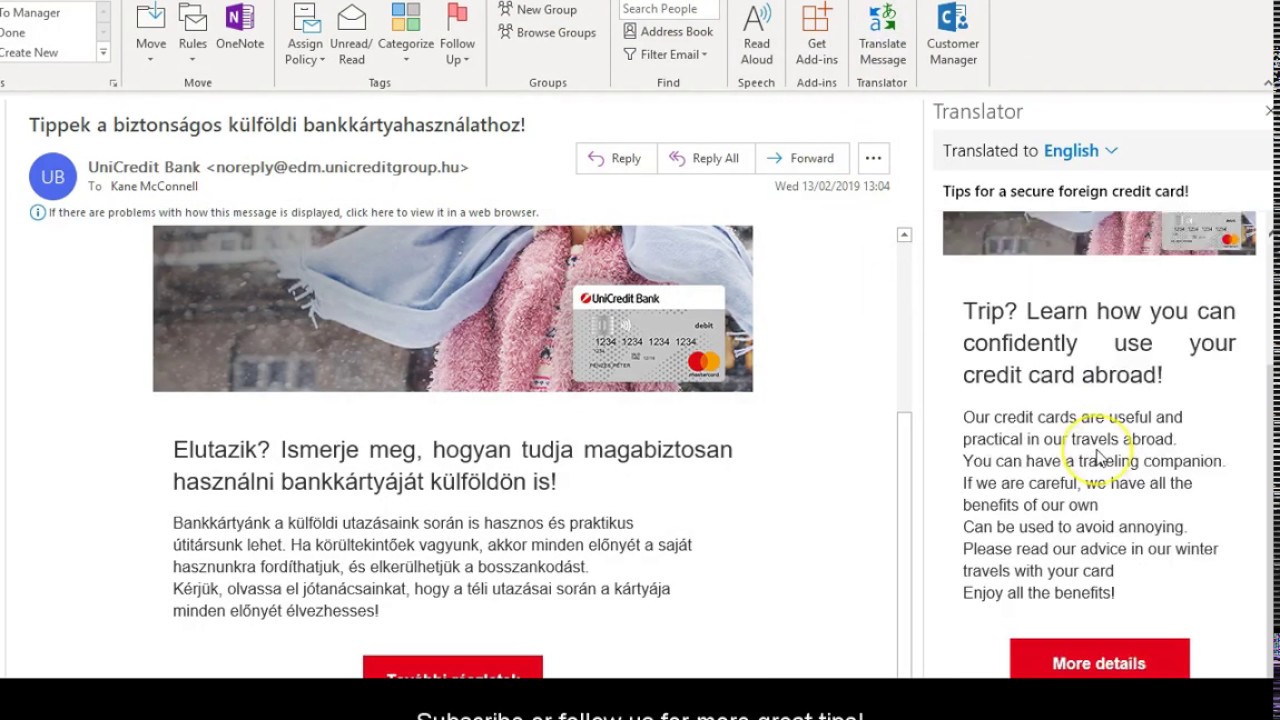The height and width of the screenshot is (720, 1280).
Task: Expand Filter Email dropdown
Action: pyautogui.click(x=665, y=54)
